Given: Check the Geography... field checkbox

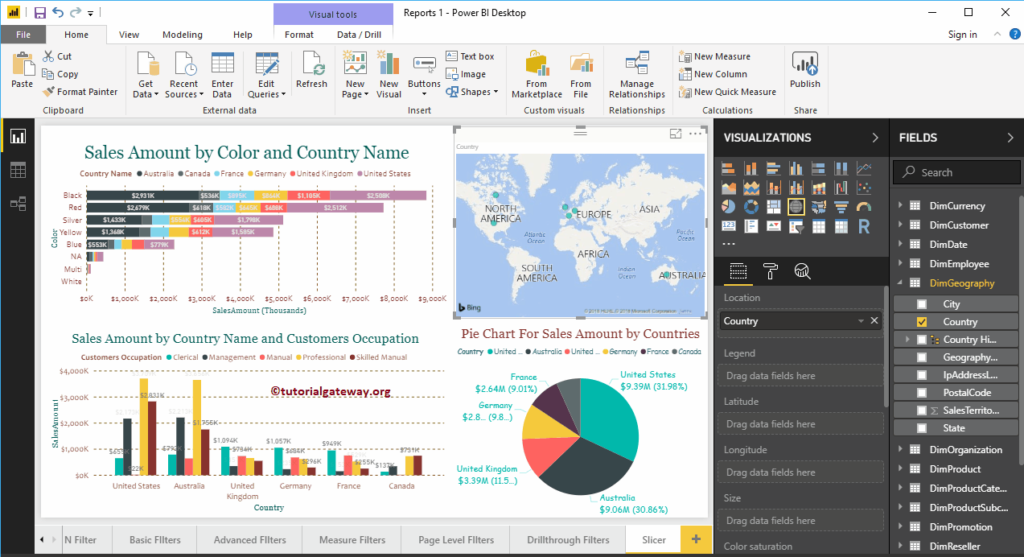Looking at the screenshot, I should pyautogui.click(x=921, y=357).
